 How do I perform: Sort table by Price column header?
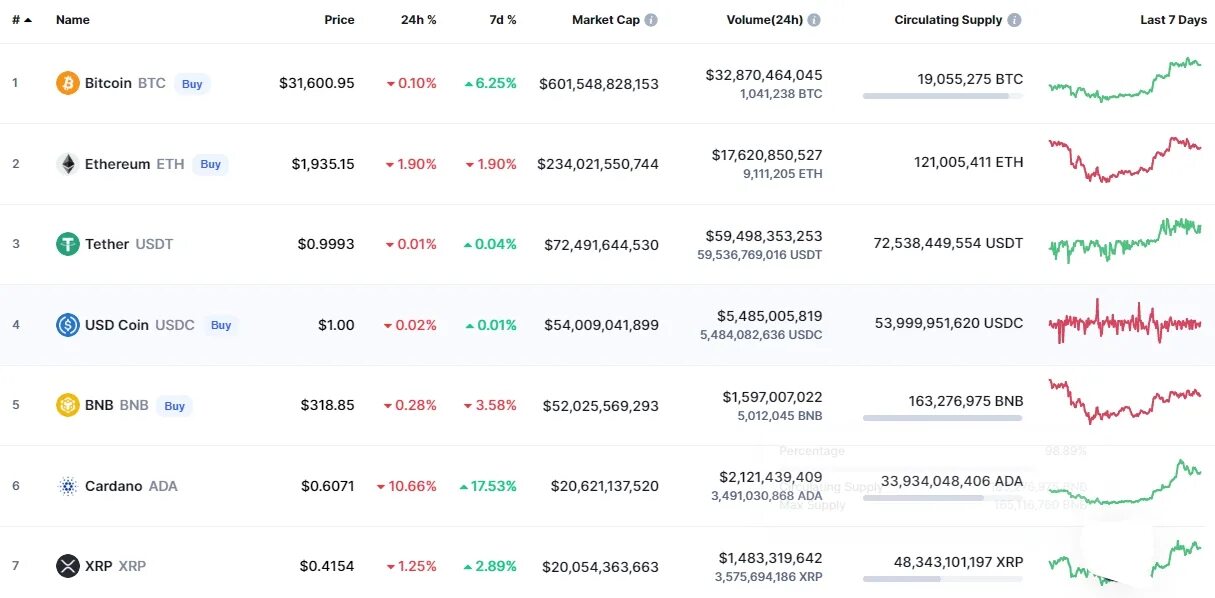click(x=339, y=20)
